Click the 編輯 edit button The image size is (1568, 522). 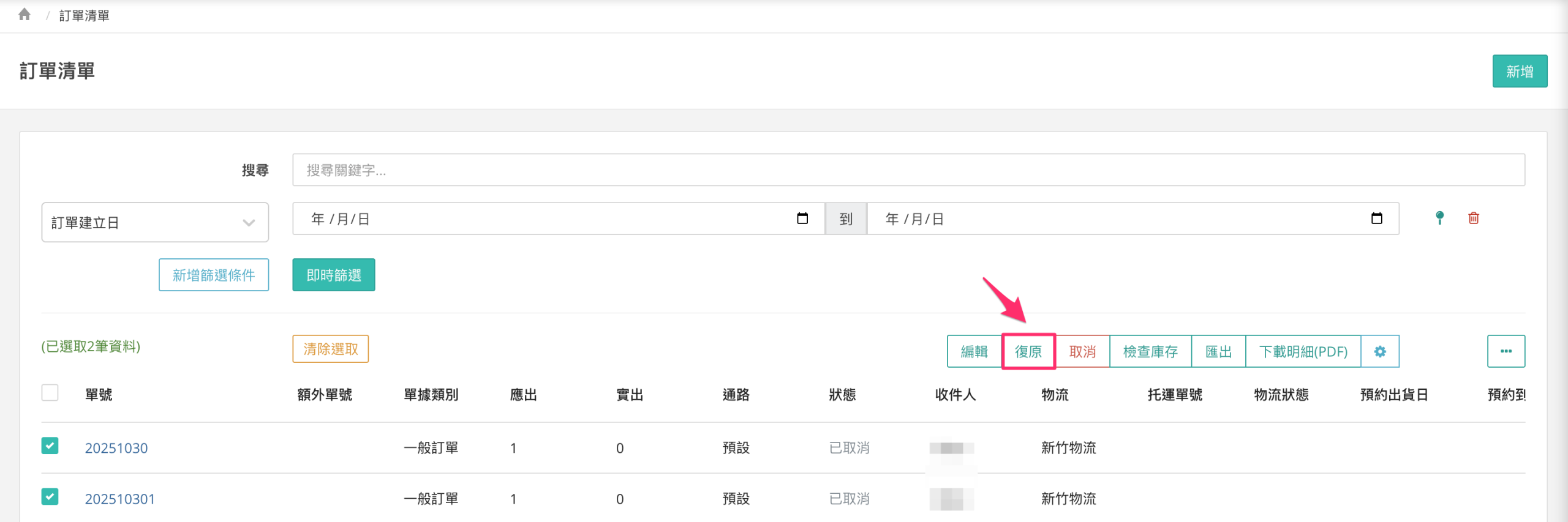[x=974, y=351]
